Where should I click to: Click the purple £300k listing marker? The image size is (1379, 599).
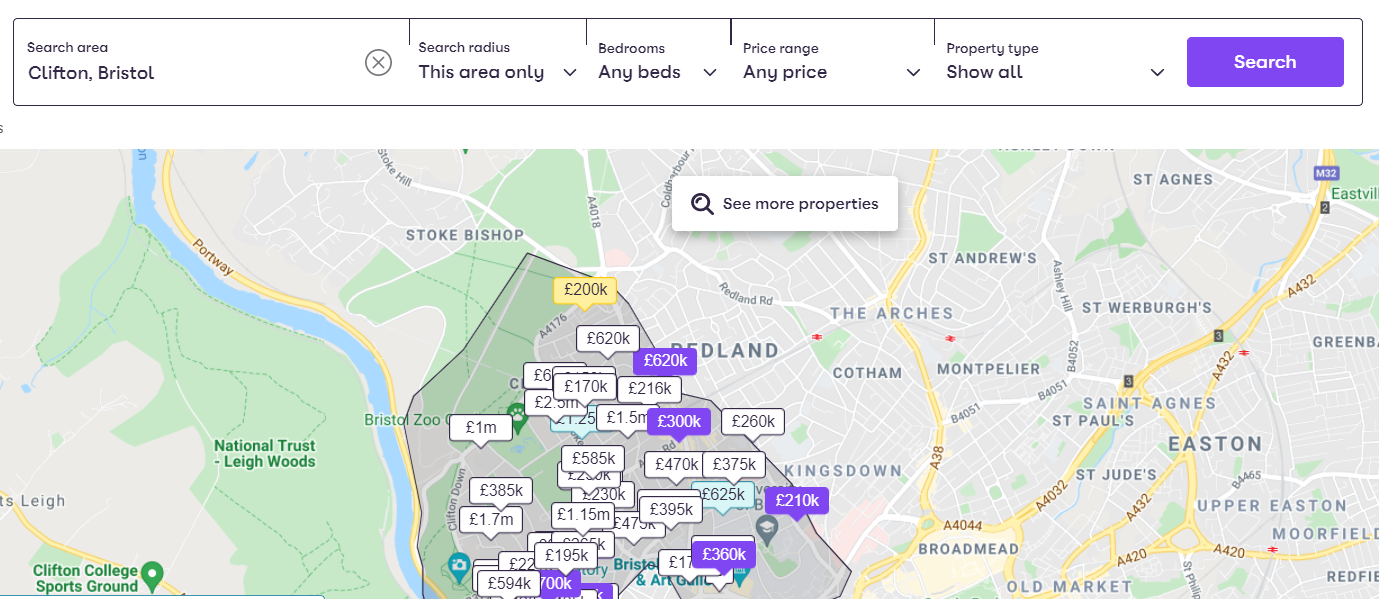tap(679, 421)
